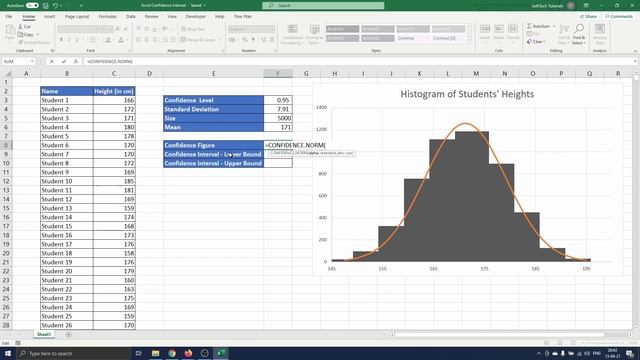Add a new sheet with plus icon

(68, 335)
